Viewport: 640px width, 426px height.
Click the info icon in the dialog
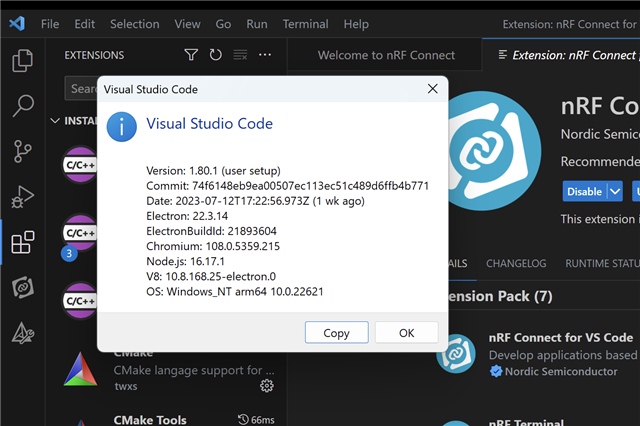pyautogui.click(x=122, y=127)
